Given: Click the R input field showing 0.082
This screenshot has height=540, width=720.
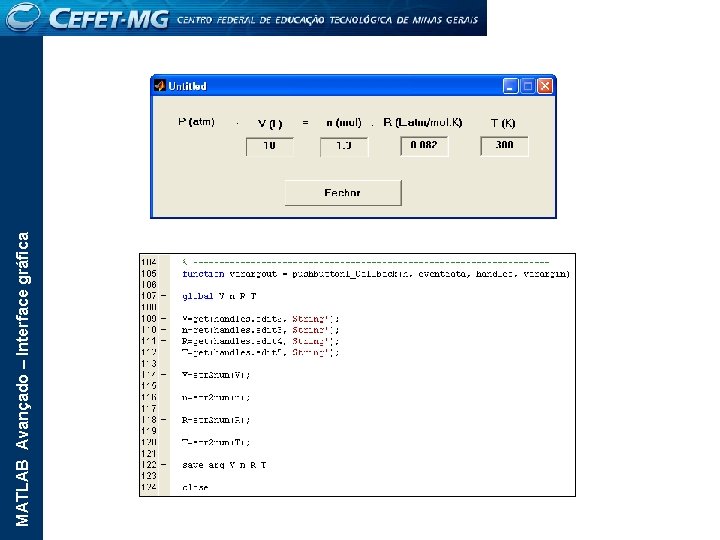Looking at the screenshot, I should click(x=424, y=146).
